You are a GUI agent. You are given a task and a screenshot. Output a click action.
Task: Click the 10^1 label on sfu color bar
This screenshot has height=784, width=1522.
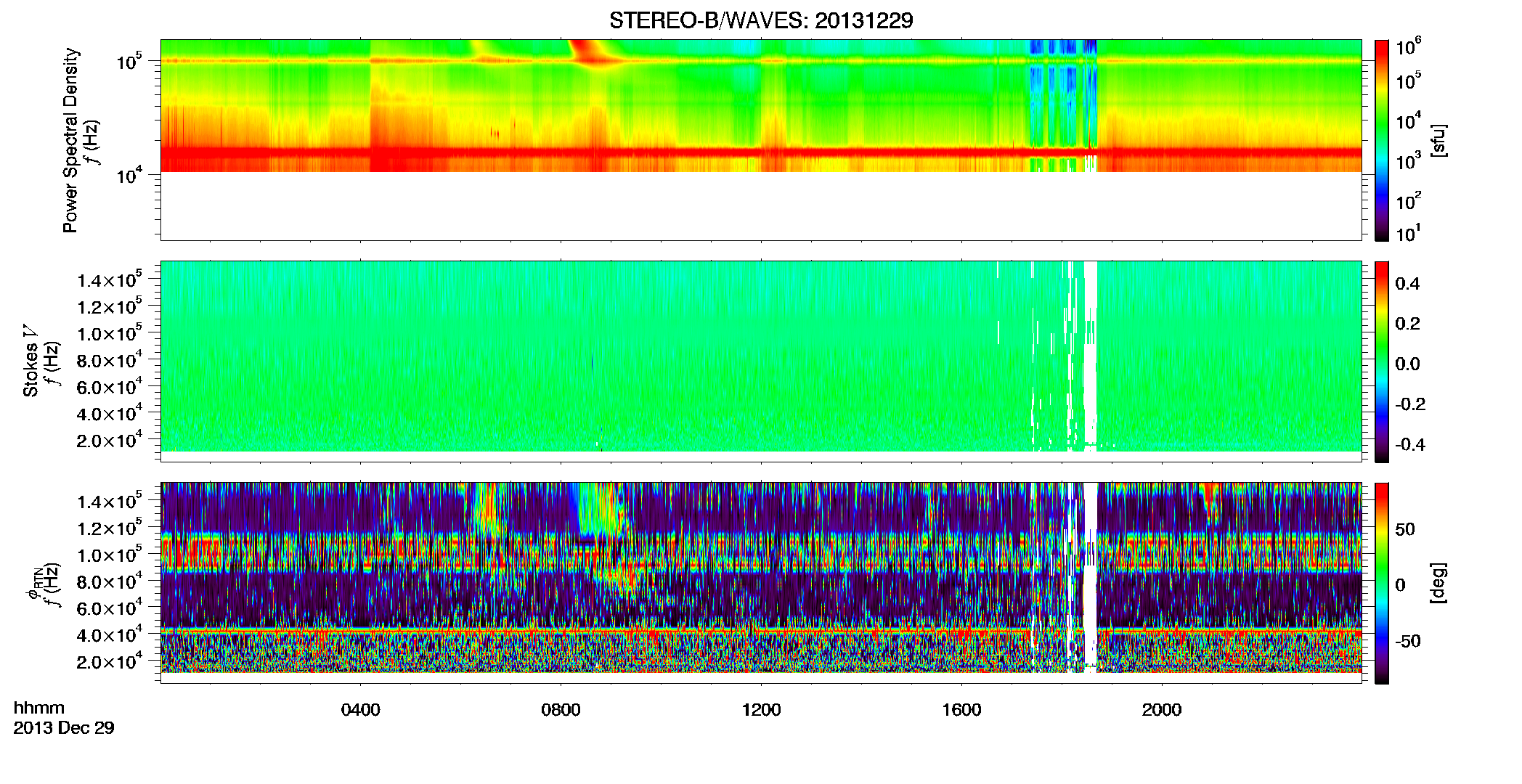coord(1409,233)
